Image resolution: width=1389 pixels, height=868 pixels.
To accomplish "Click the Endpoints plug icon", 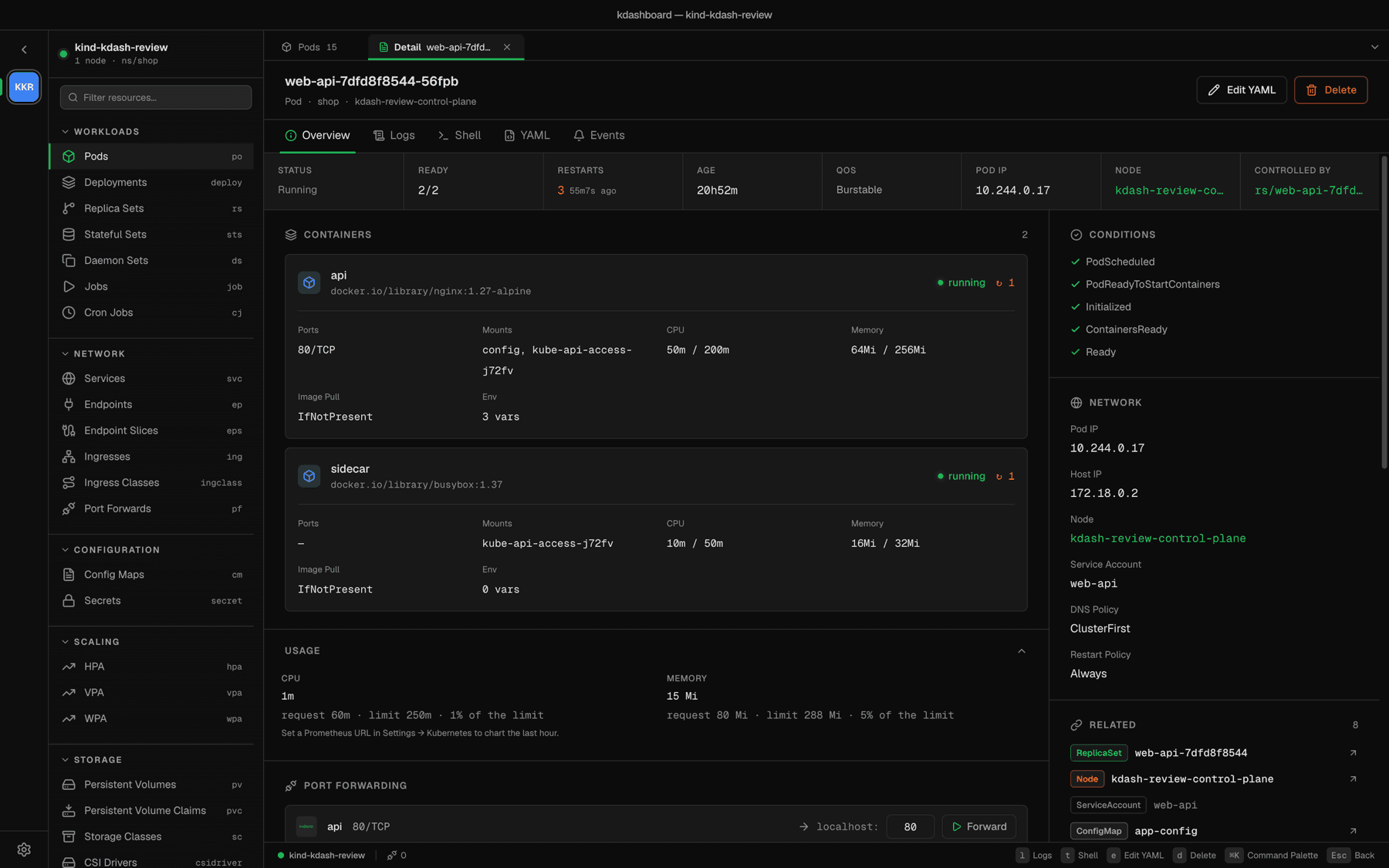I will tap(69, 404).
